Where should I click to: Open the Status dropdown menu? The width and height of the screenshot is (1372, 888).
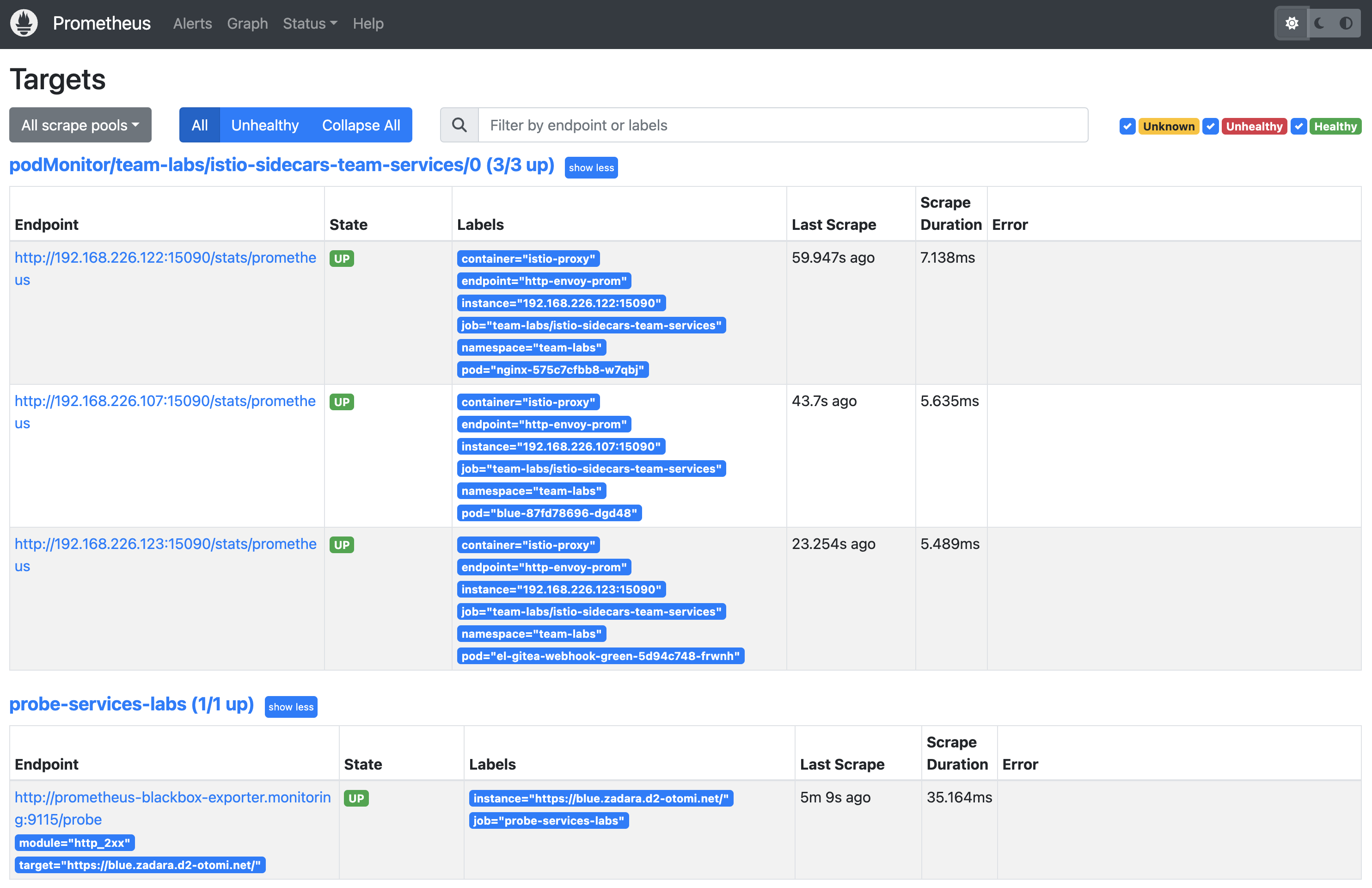309,24
